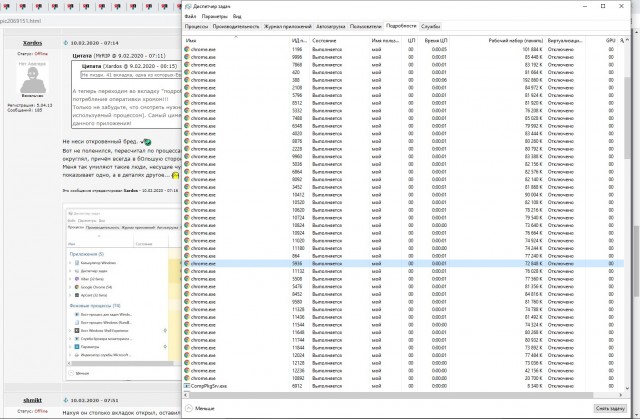
Task: Select the CompPkgSrv.exe process name
Action: [x=209, y=386]
